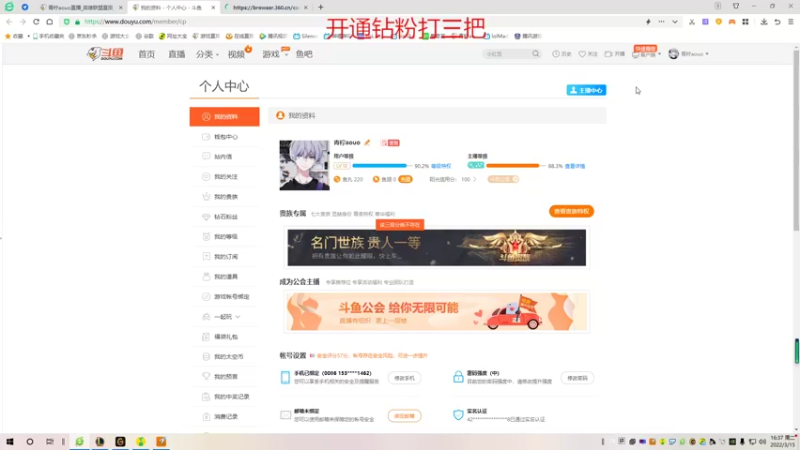Click the arrow after 阳光信用分 100

coord(474,179)
